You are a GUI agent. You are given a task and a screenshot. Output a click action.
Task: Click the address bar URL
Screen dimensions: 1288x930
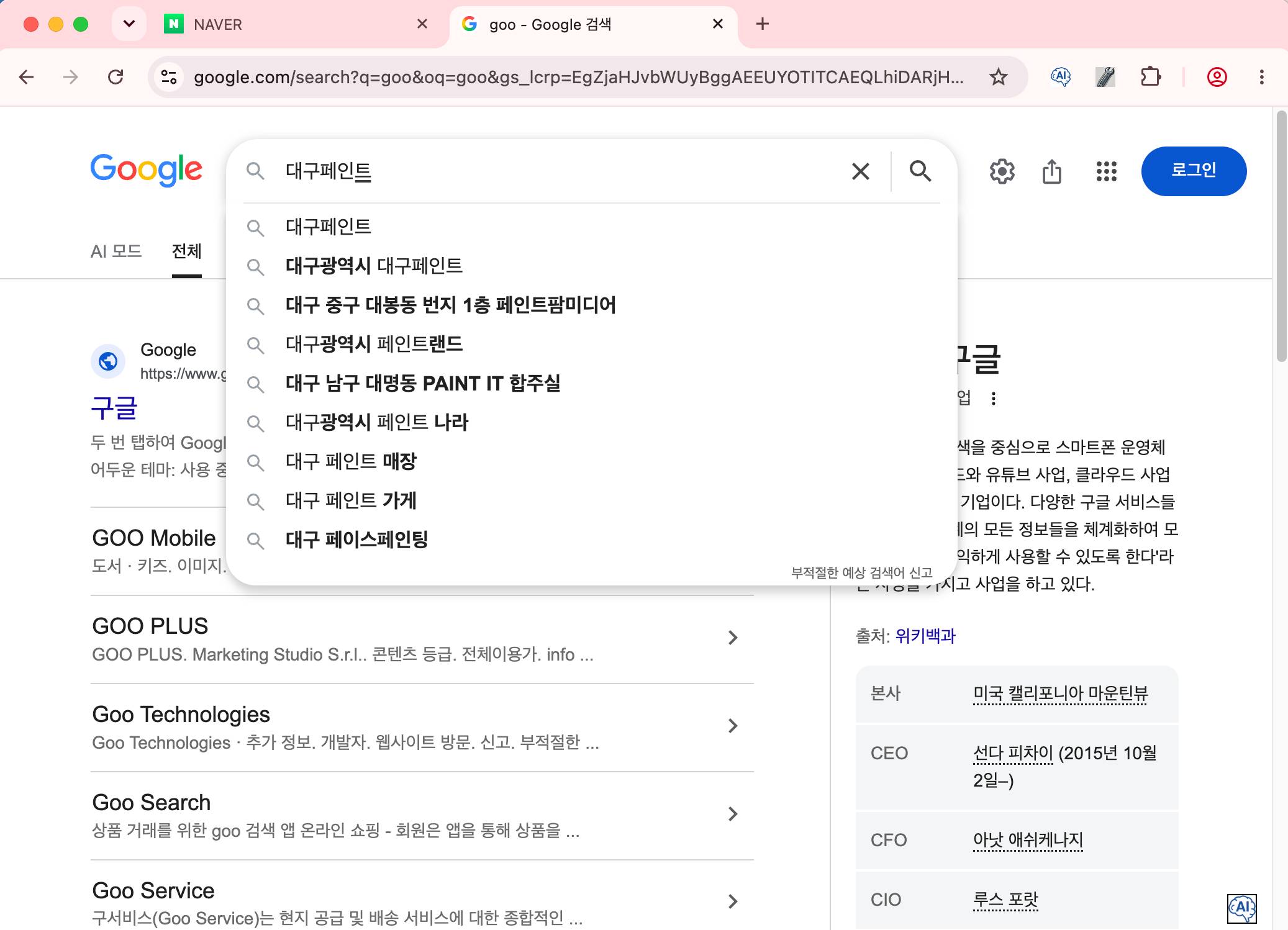578,77
